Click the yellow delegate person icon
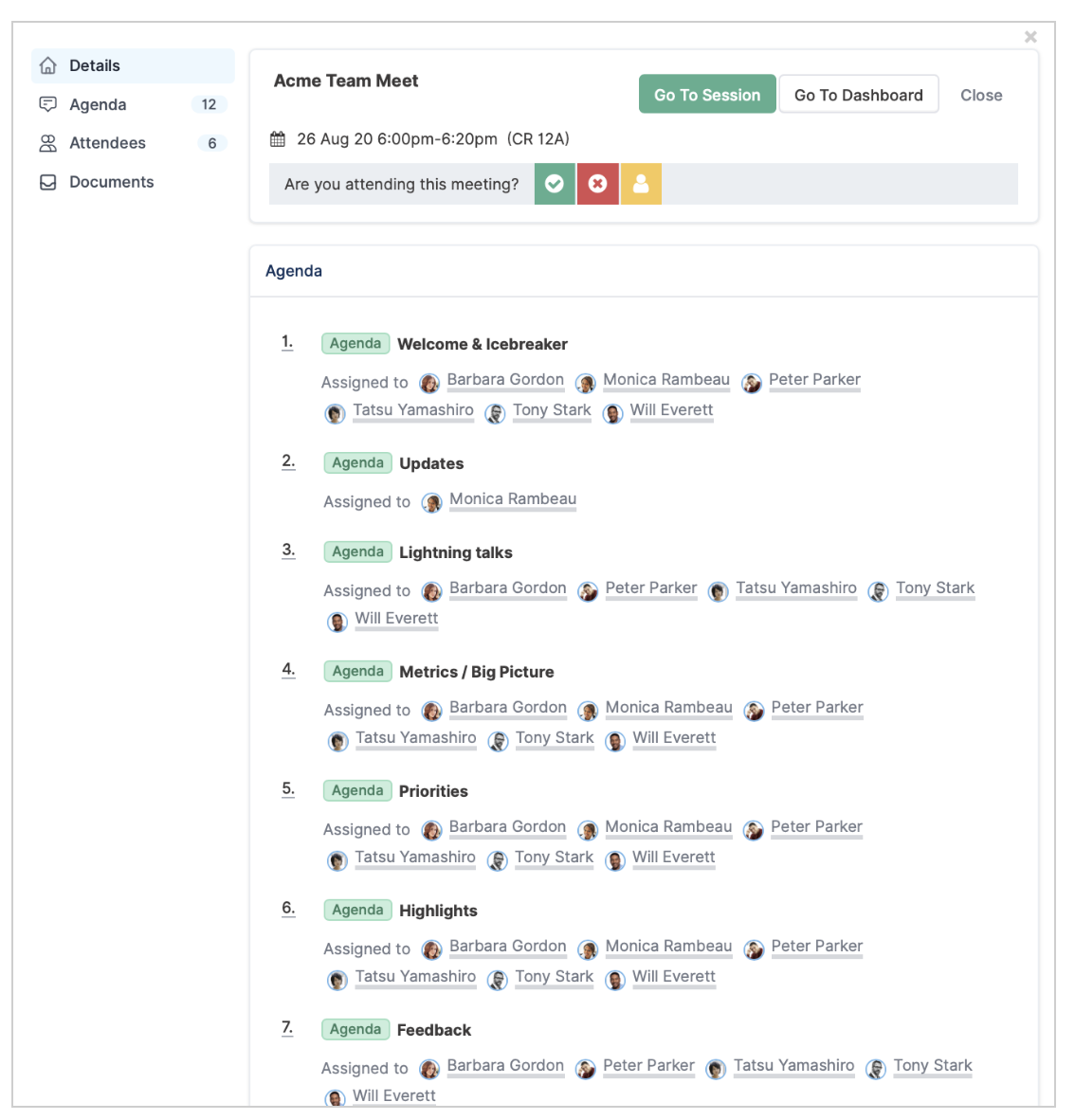The width and height of the screenshot is (1075, 1120). 641,184
